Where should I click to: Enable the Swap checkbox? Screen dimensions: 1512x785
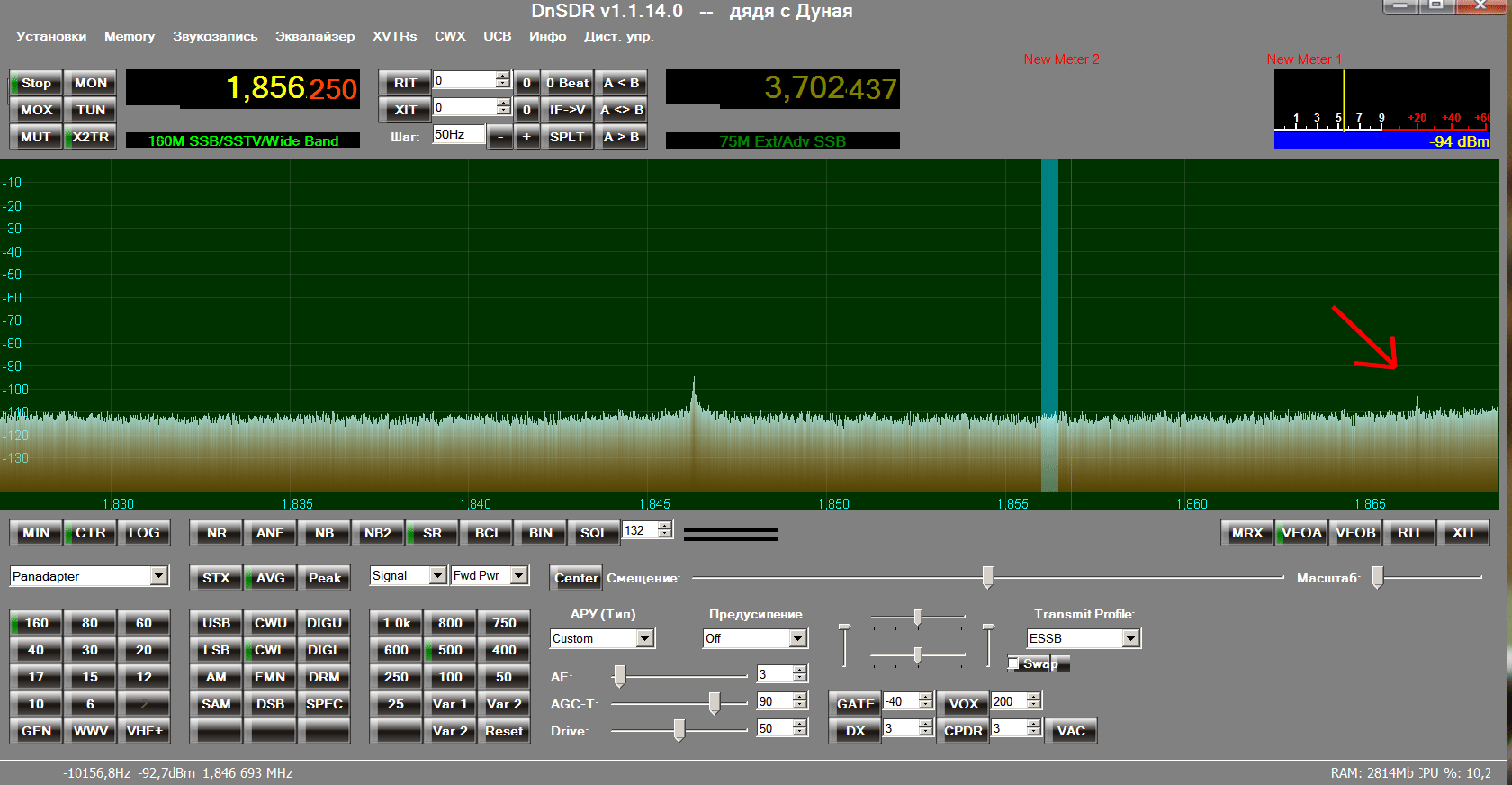pyautogui.click(x=1014, y=663)
